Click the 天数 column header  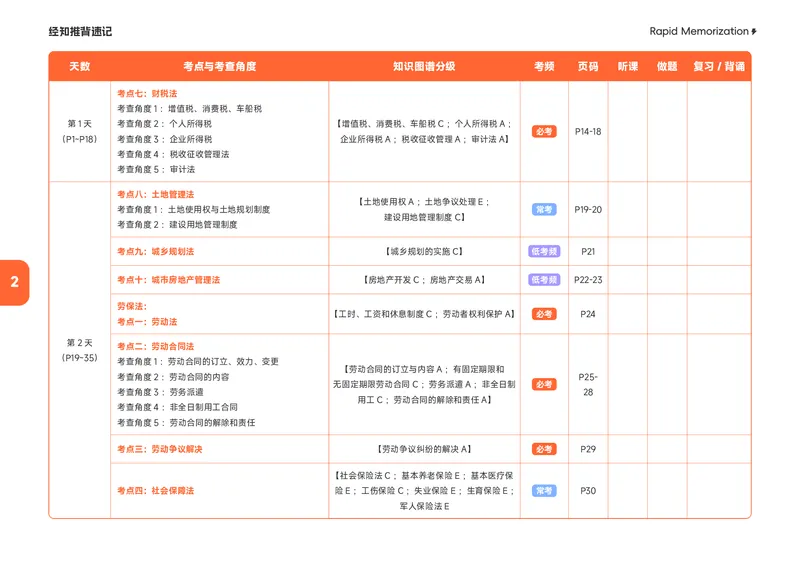point(80,66)
